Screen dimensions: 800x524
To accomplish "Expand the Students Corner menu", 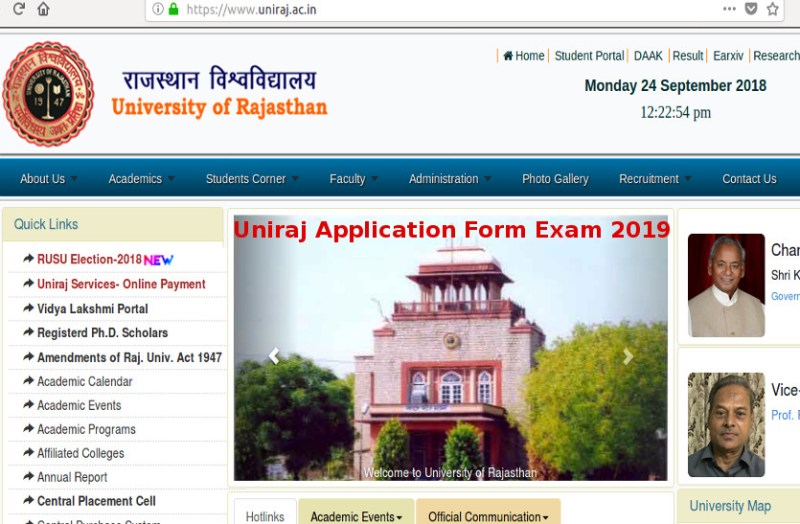I will 252,179.
